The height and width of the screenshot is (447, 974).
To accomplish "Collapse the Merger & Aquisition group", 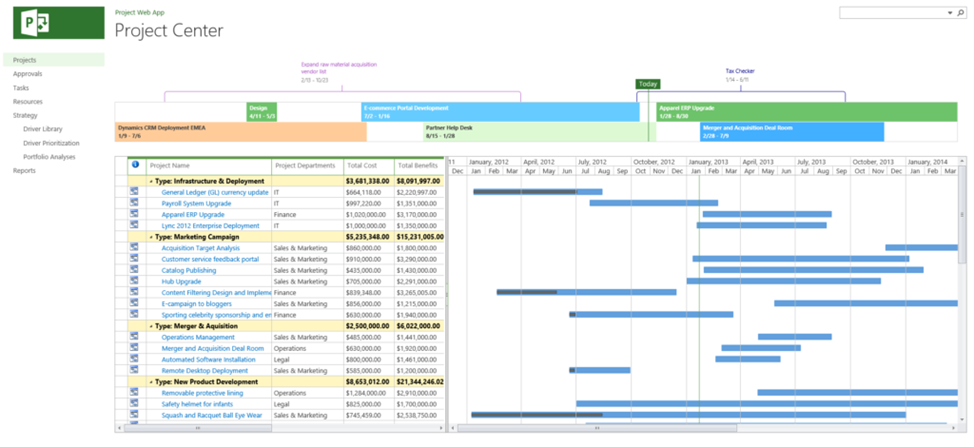I will 151,326.
